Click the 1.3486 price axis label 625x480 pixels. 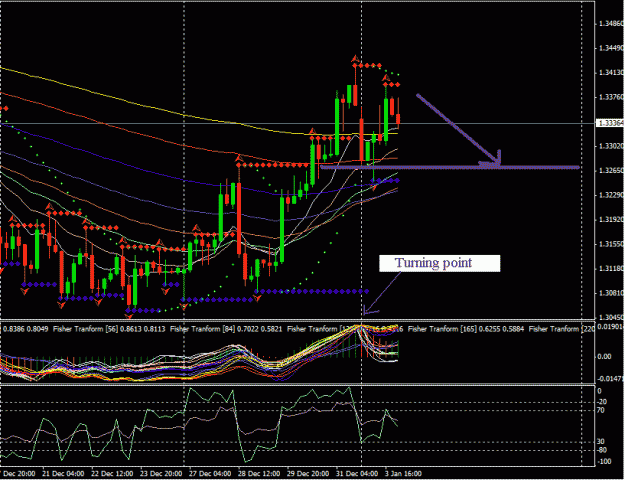611,24
